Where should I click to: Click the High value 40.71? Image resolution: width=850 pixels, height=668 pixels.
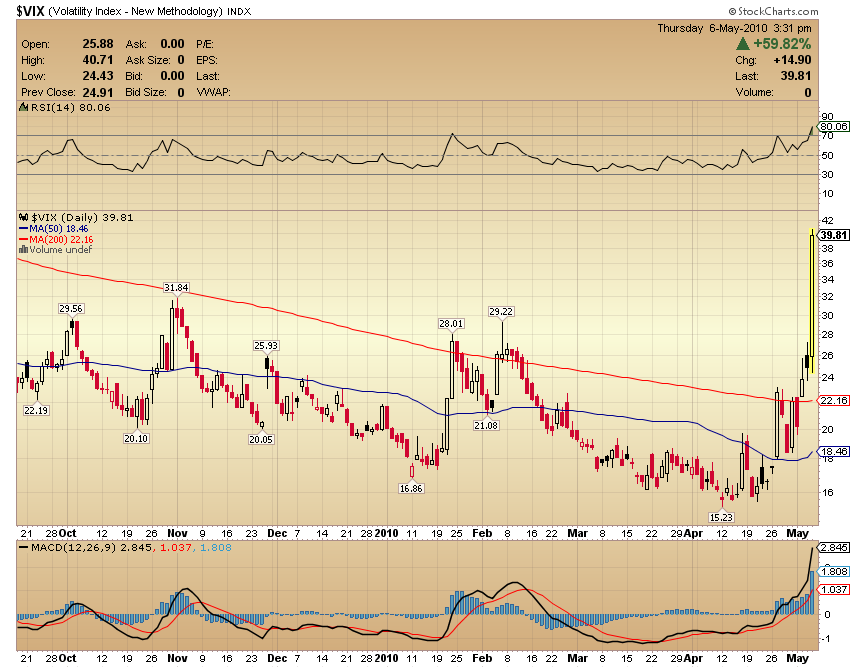tap(98, 60)
